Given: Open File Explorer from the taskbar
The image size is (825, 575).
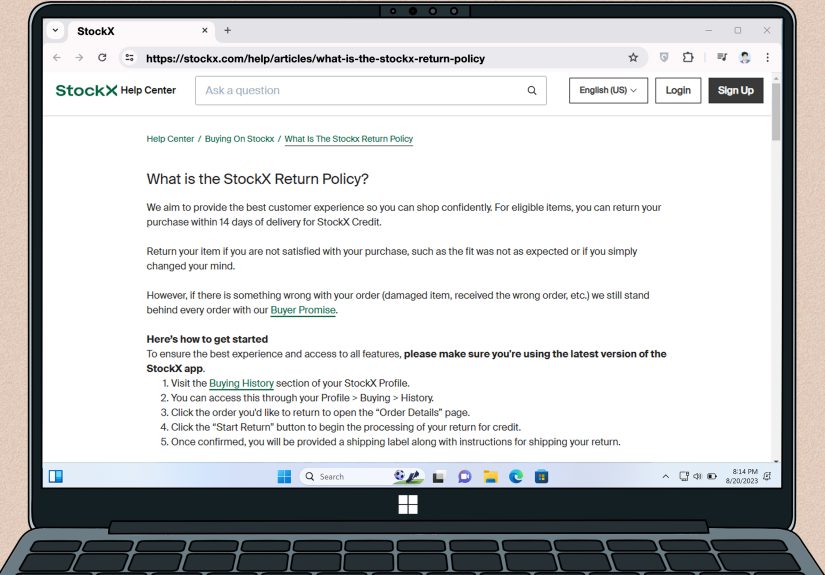Looking at the screenshot, I should 490,477.
